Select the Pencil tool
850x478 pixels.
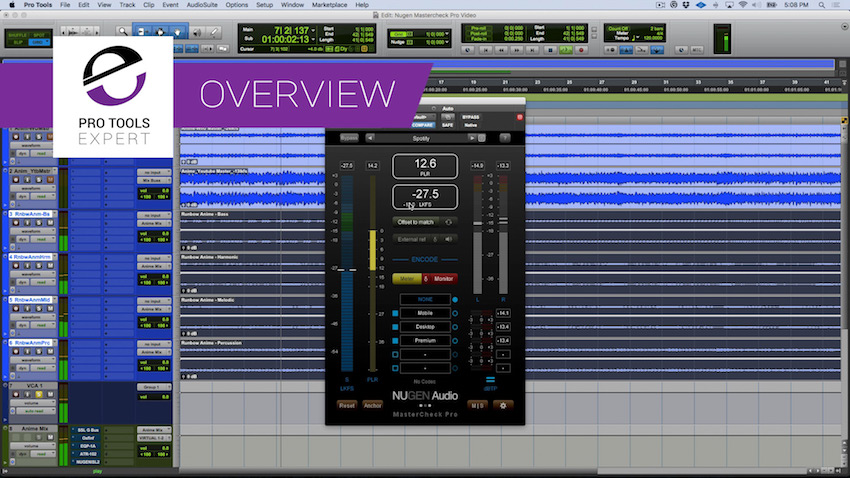[x=214, y=33]
